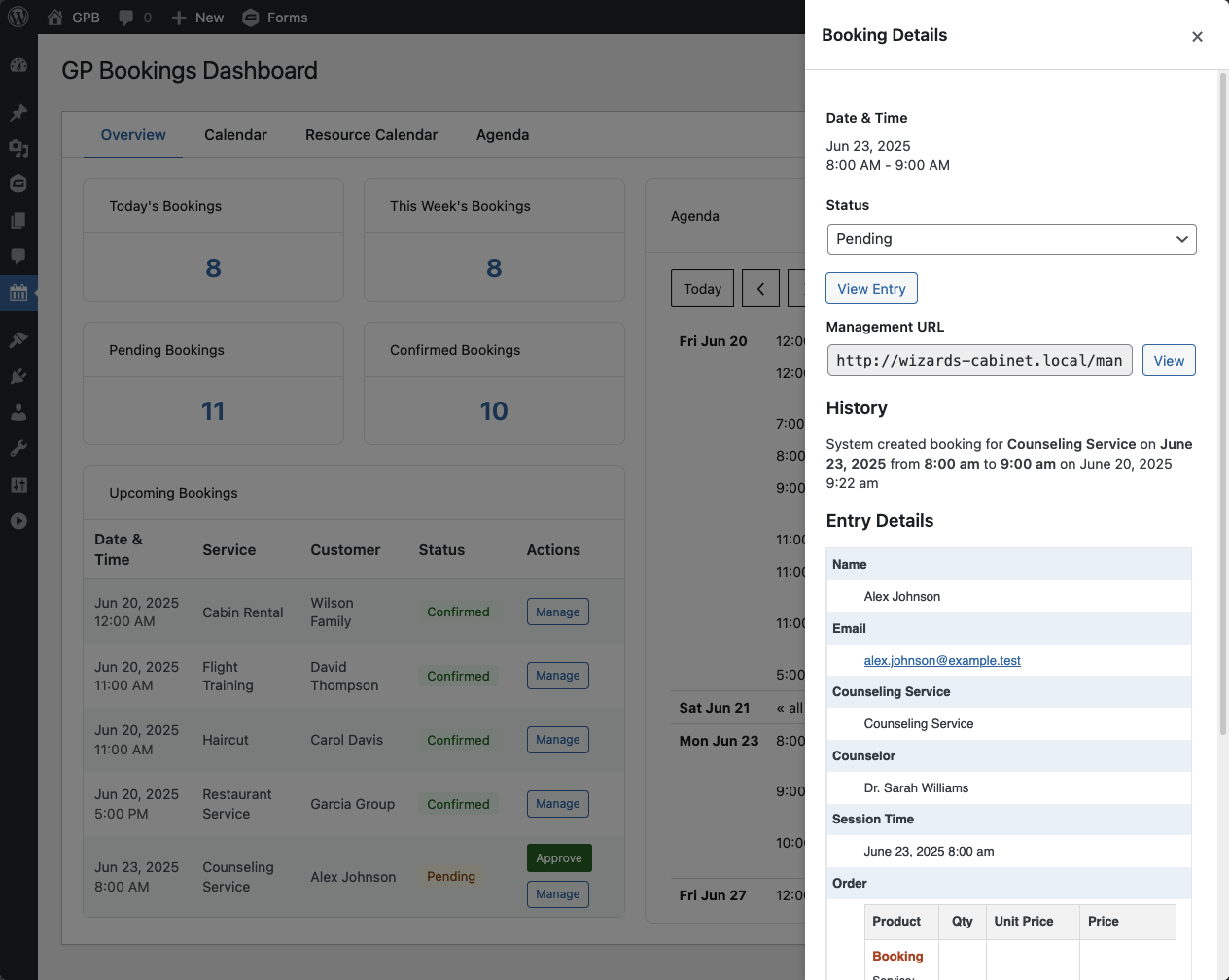Open the WordPress logo menu

[x=18, y=17]
